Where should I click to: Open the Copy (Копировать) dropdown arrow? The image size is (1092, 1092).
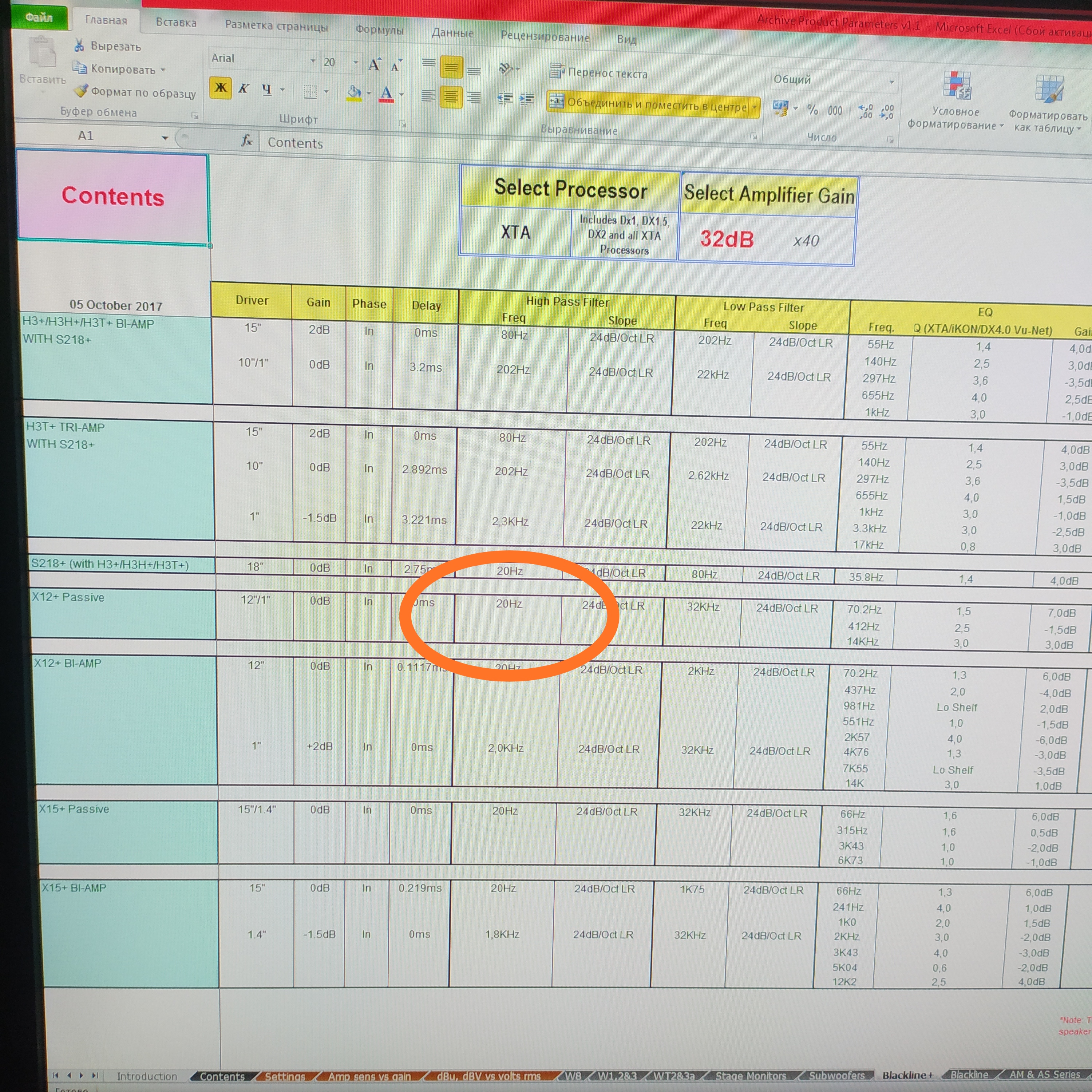(x=163, y=70)
